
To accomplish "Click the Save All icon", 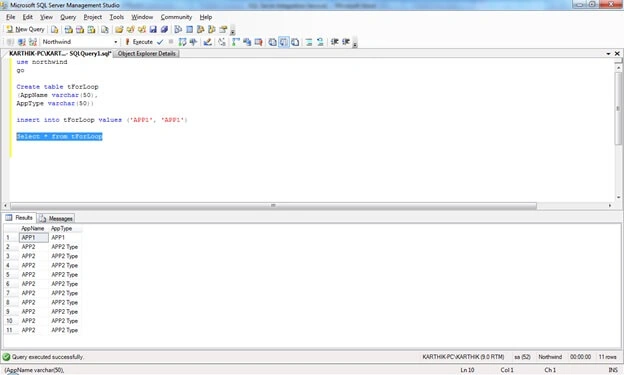I will 164,29.
